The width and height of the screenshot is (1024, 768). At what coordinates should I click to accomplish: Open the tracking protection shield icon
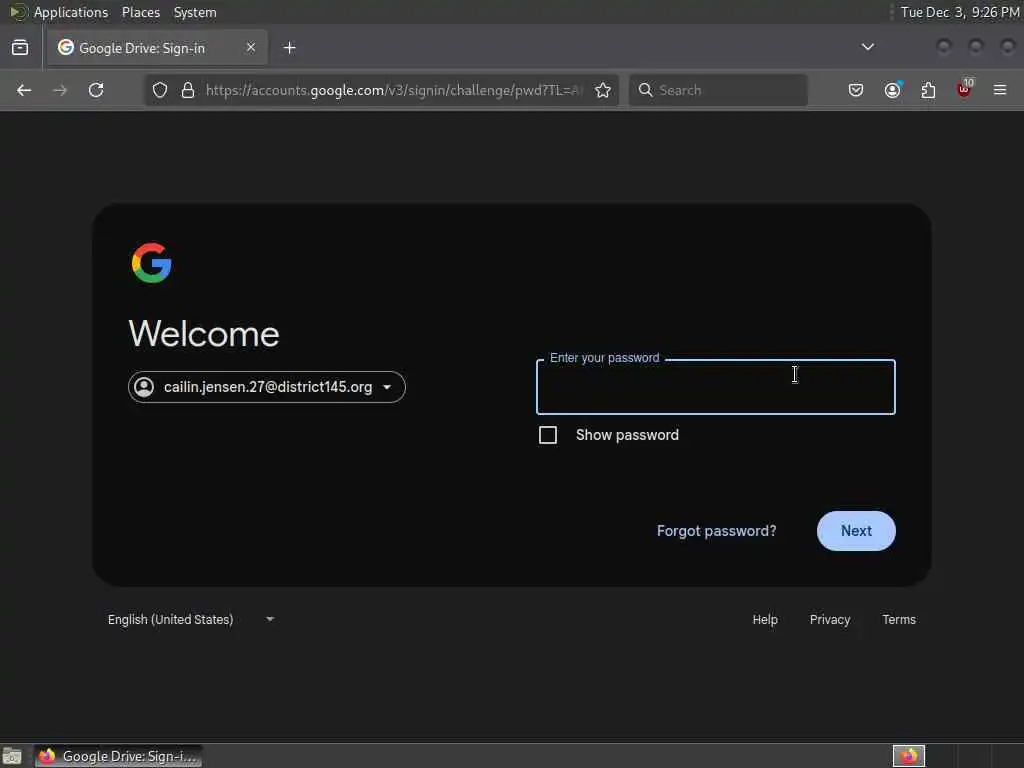pos(160,90)
